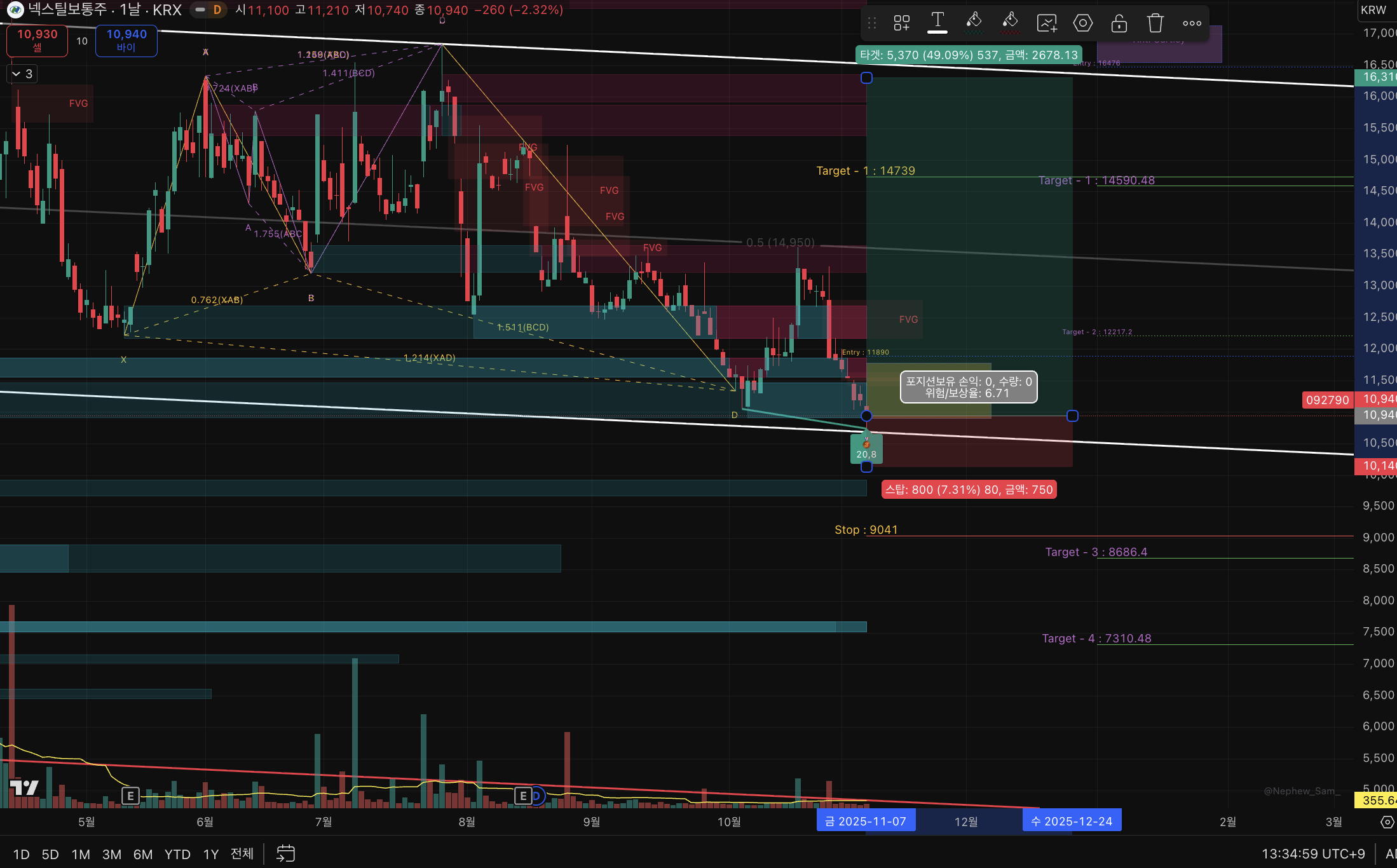Screen dimensions: 1397x868
Task: Toggle the hidden-status pill beside D interval
Action: tap(200, 10)
